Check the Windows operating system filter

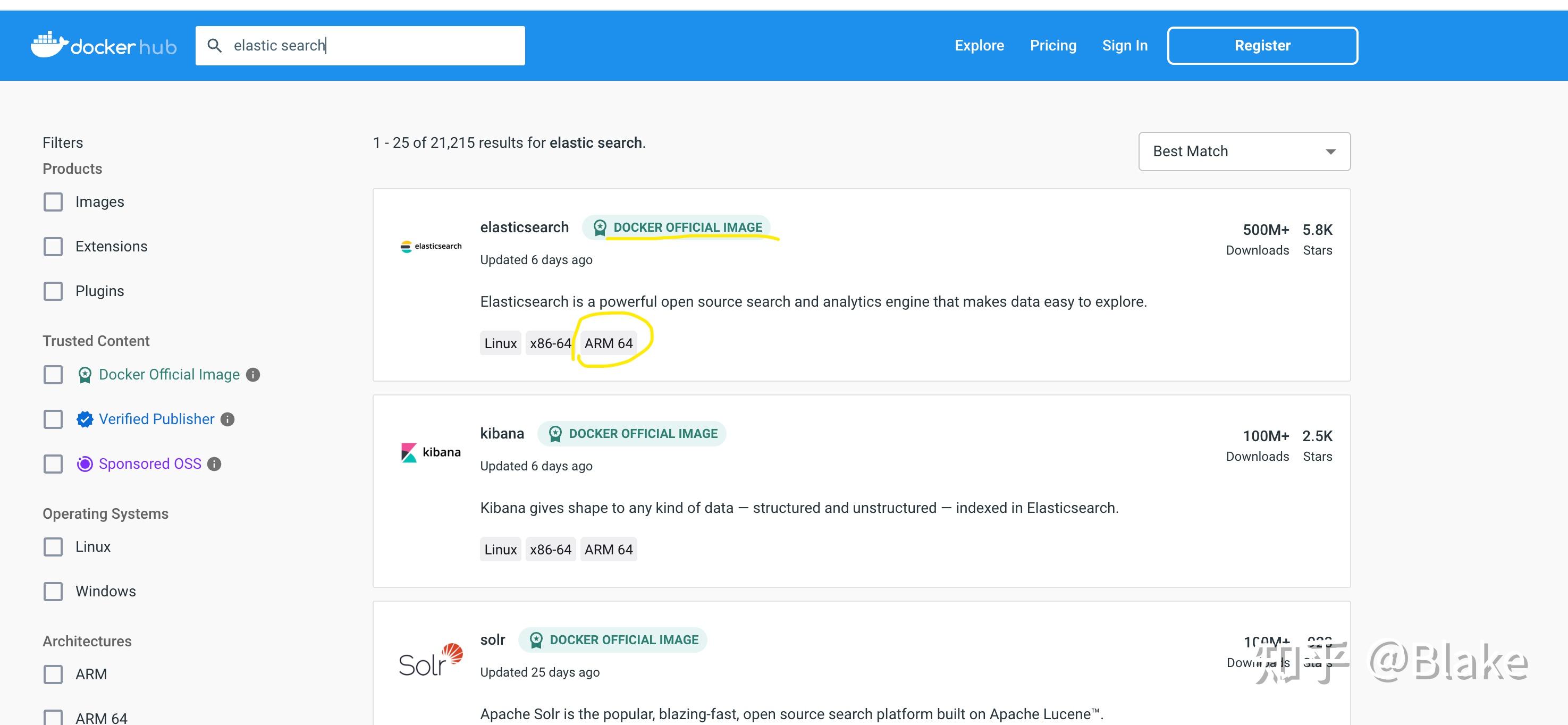[53, 591]
